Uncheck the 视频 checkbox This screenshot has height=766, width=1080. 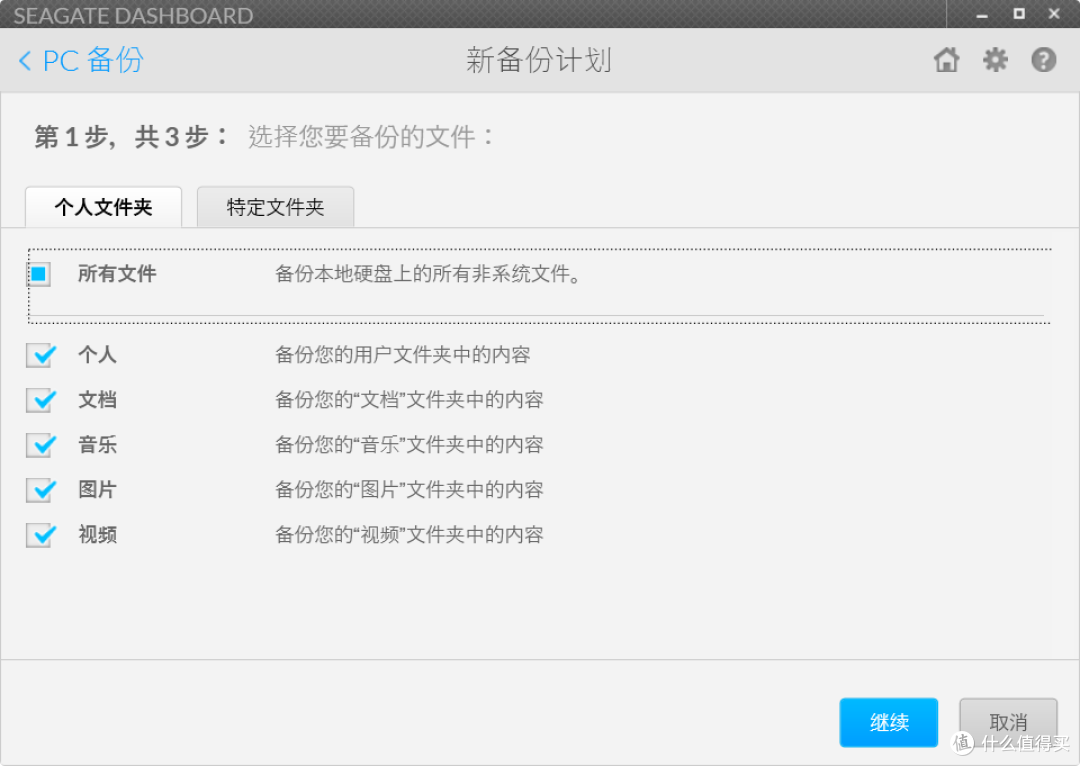41,535
